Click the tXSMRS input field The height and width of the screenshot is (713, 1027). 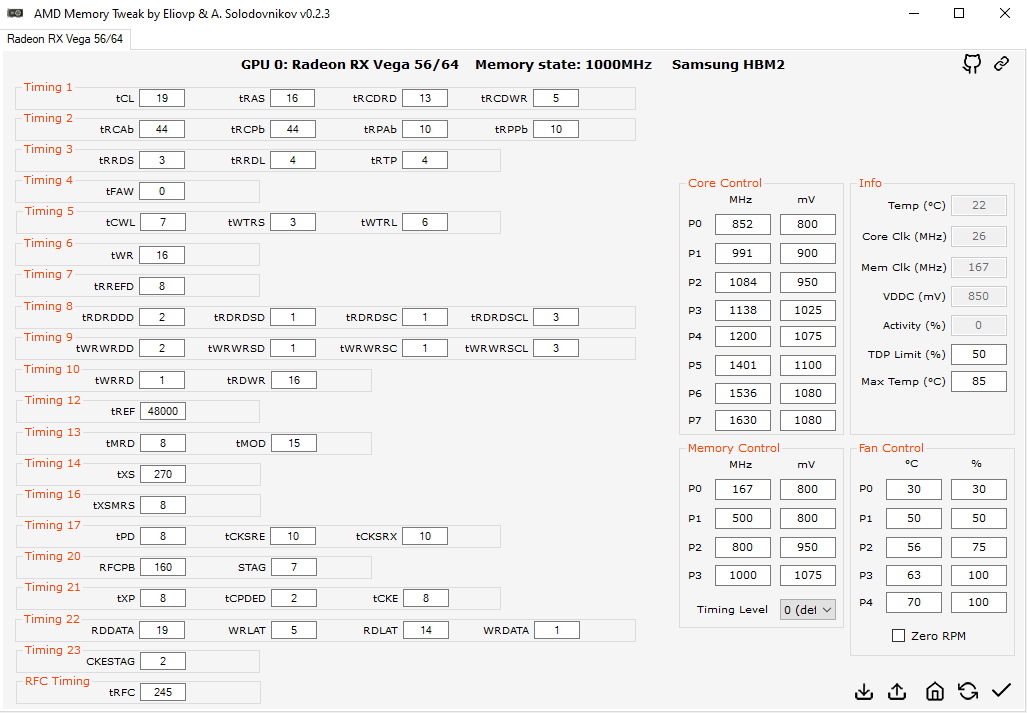click(x=162, y=505)
